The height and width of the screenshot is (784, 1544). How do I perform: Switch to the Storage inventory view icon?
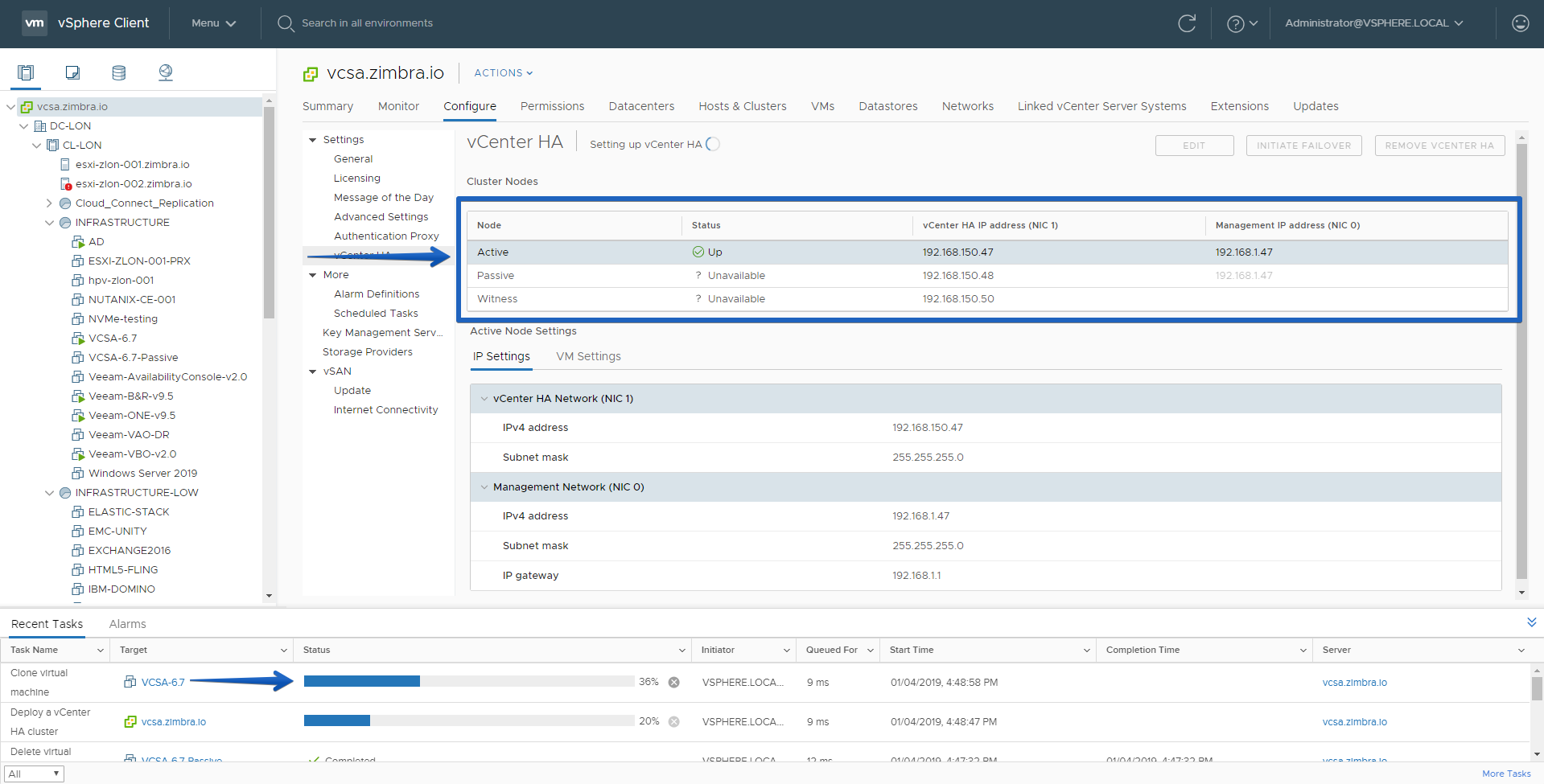[x=119, y=72]
